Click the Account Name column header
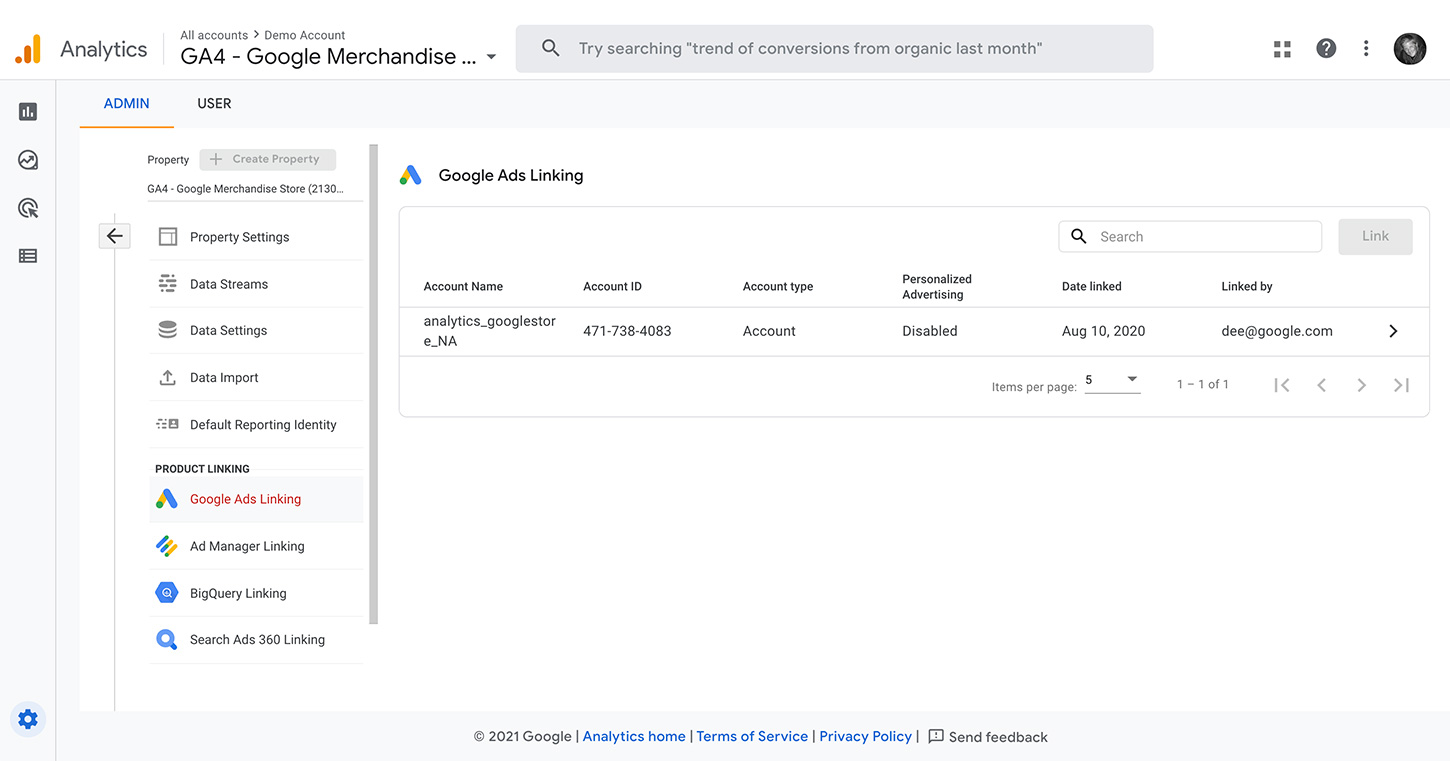Screen dimensions: 1450x761 (x=463, y=286)
